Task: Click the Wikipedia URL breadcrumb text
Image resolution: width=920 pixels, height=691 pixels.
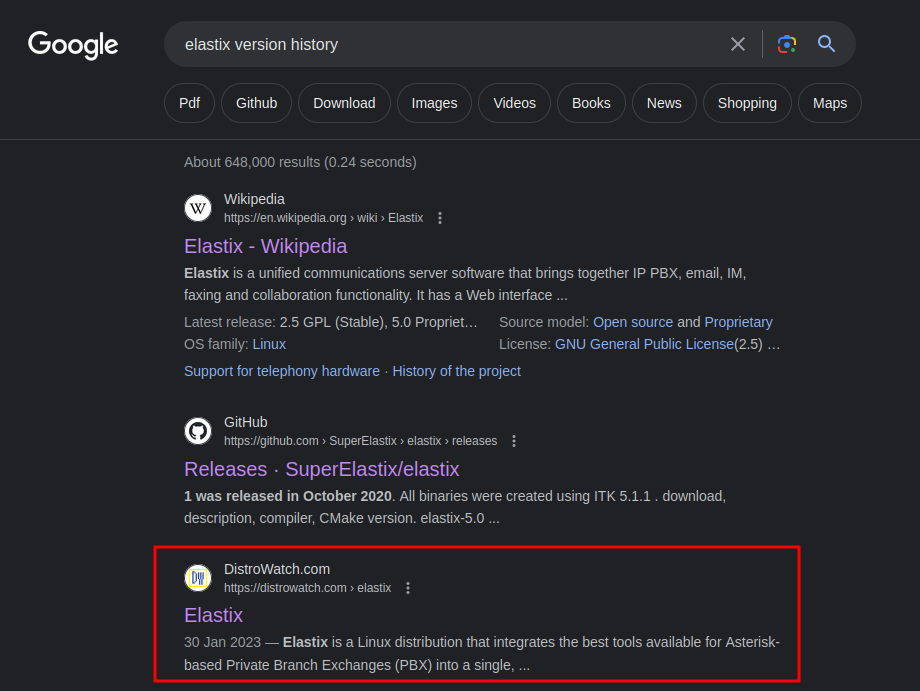Action: pyautogui.click(x=323, y=218)
